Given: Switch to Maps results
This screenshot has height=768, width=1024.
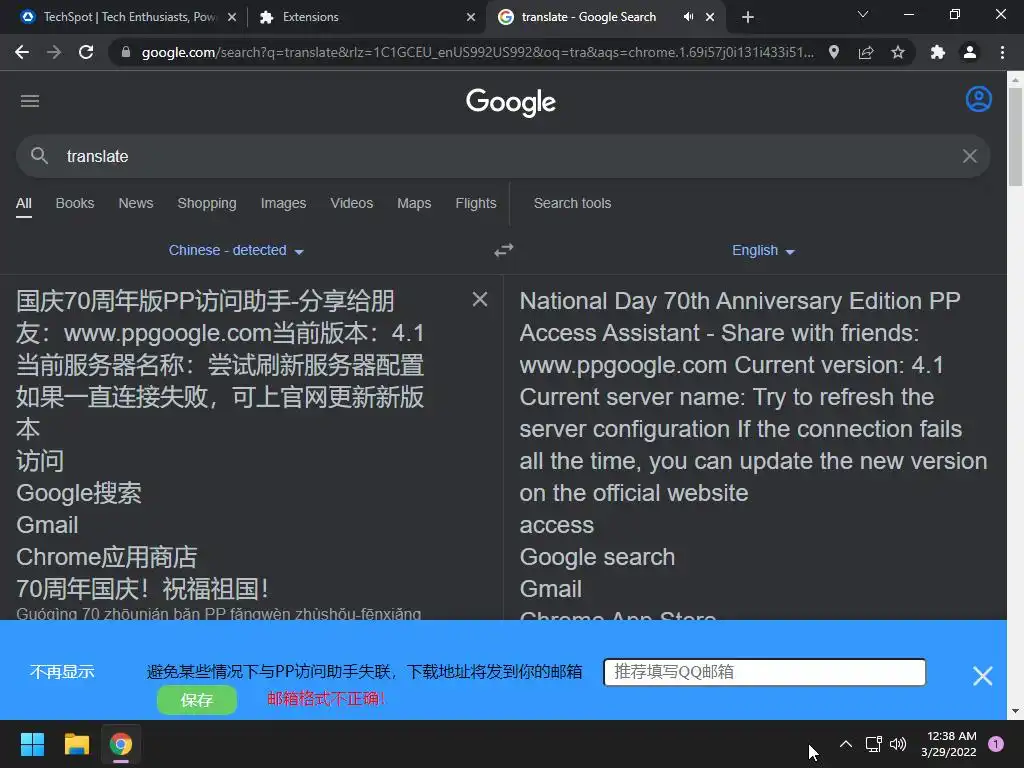Looking at the screenshot, I should pyautogui.click(x=414, y=203).
